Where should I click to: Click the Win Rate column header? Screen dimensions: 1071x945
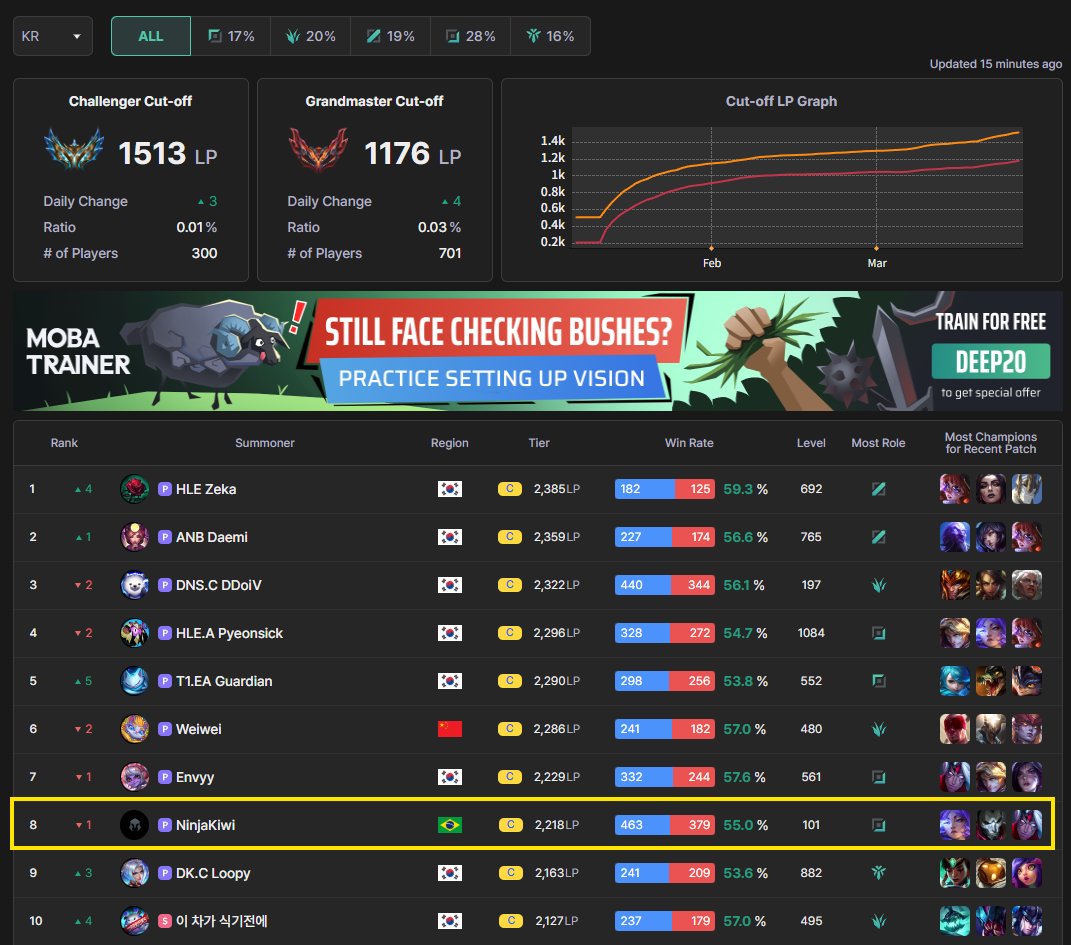click(689, 442)
